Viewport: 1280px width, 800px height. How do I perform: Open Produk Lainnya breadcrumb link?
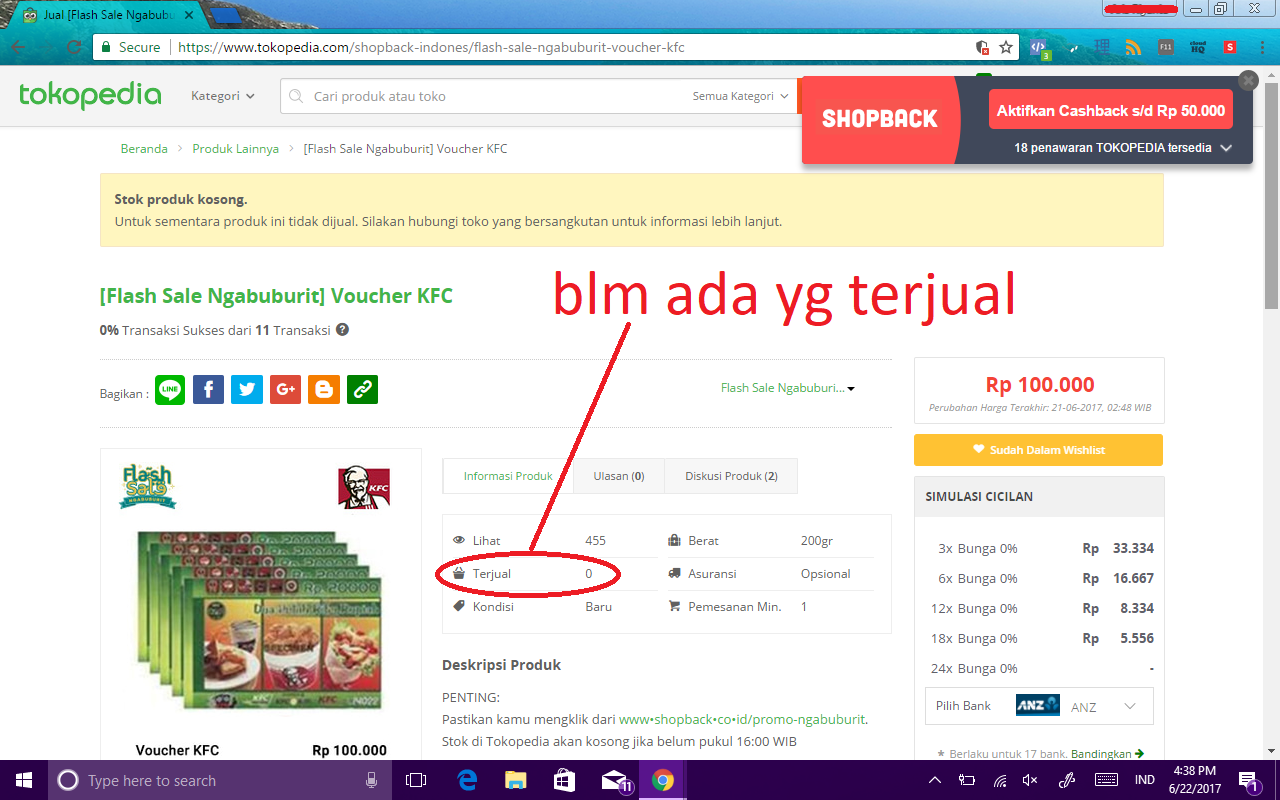[236, 149]
